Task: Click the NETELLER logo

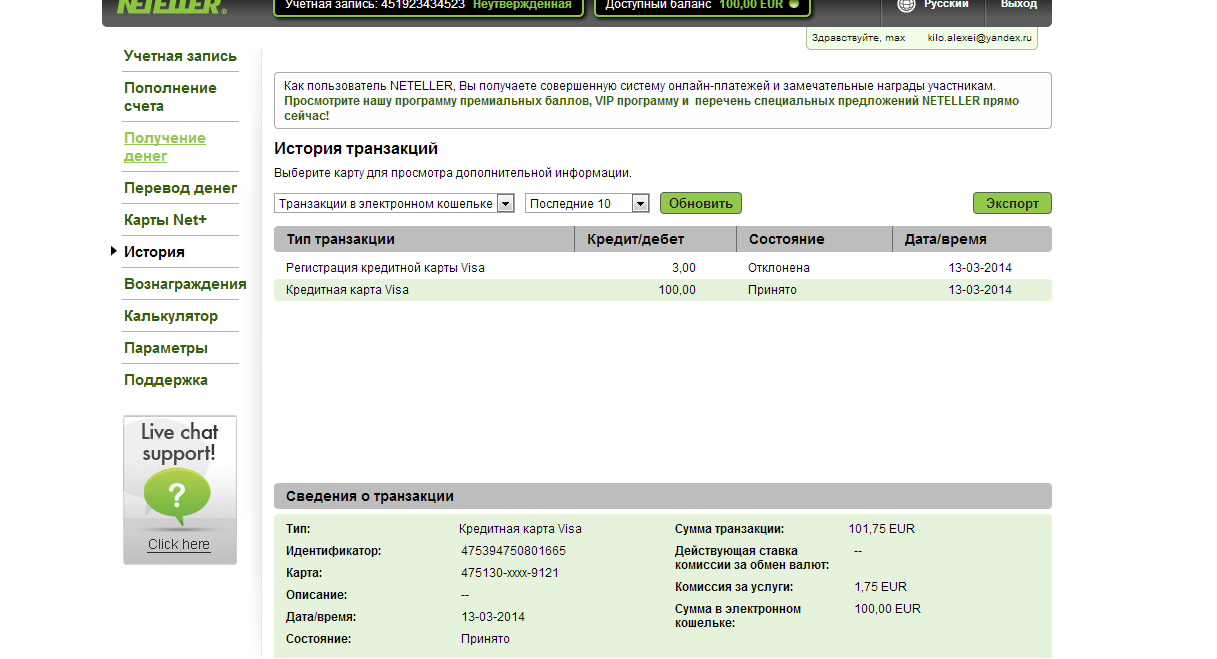Action: [171, 6]
